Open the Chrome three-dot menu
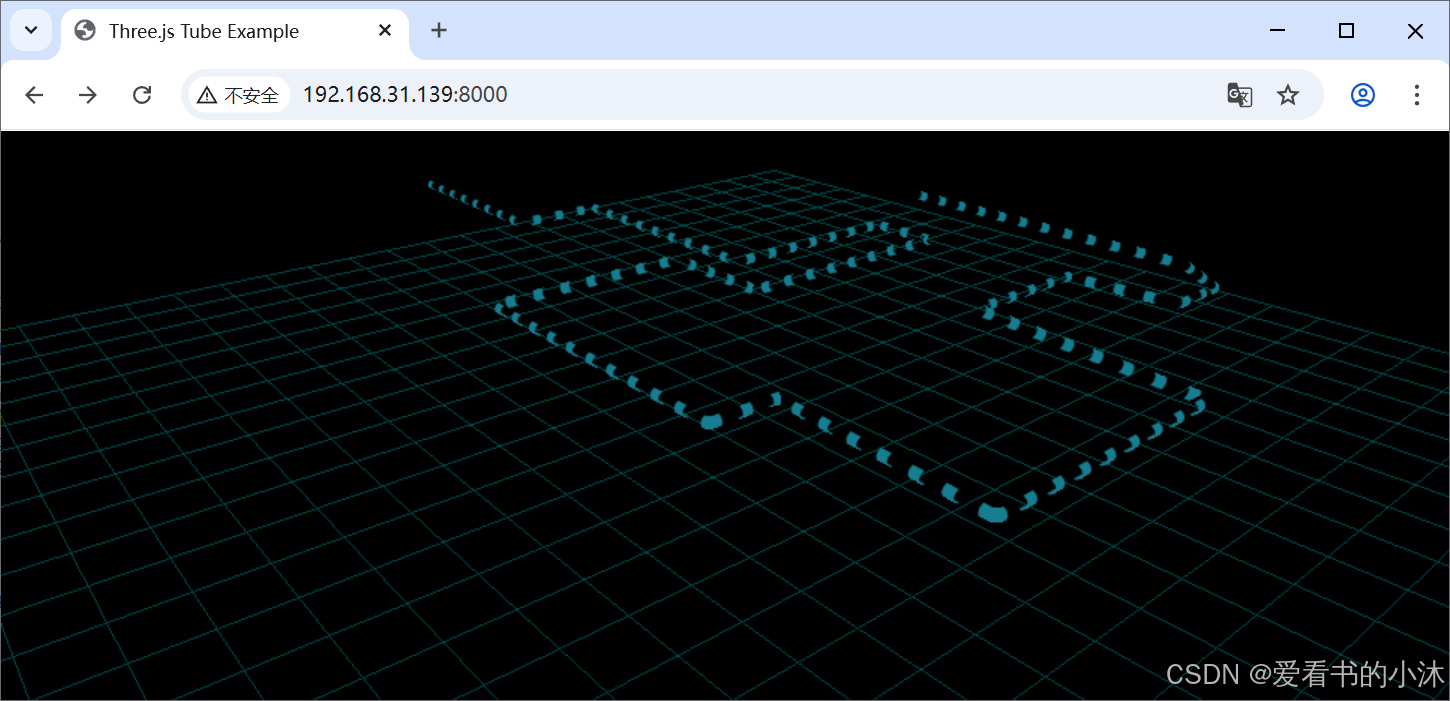This screenshot has height=701, width=1450. (x=1416, y=95)
